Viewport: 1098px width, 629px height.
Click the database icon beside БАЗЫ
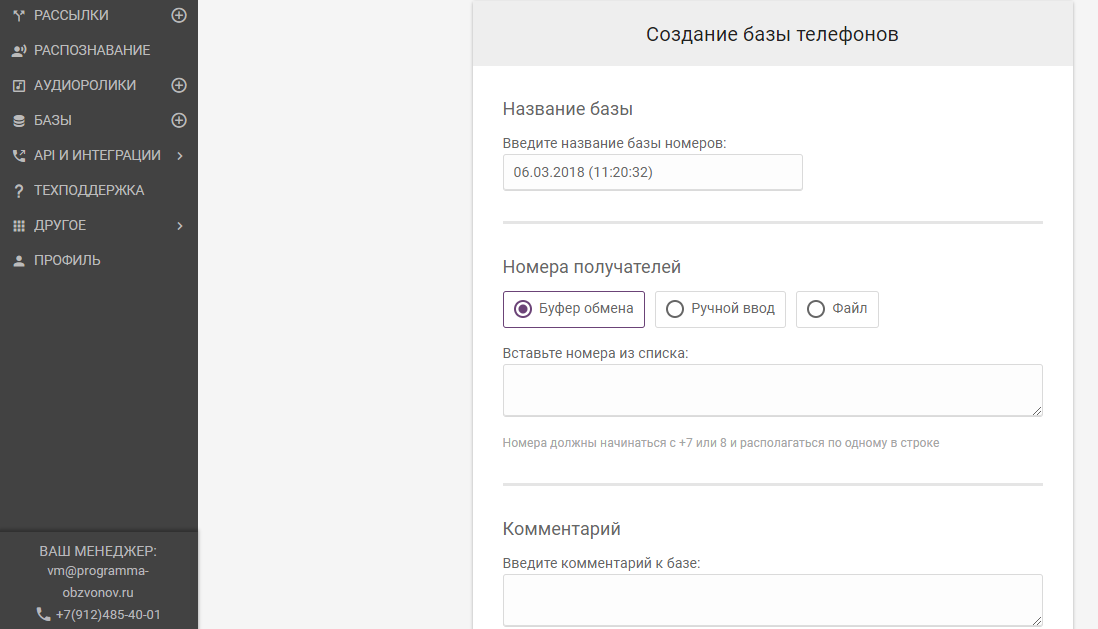click(x=18, y=120)
